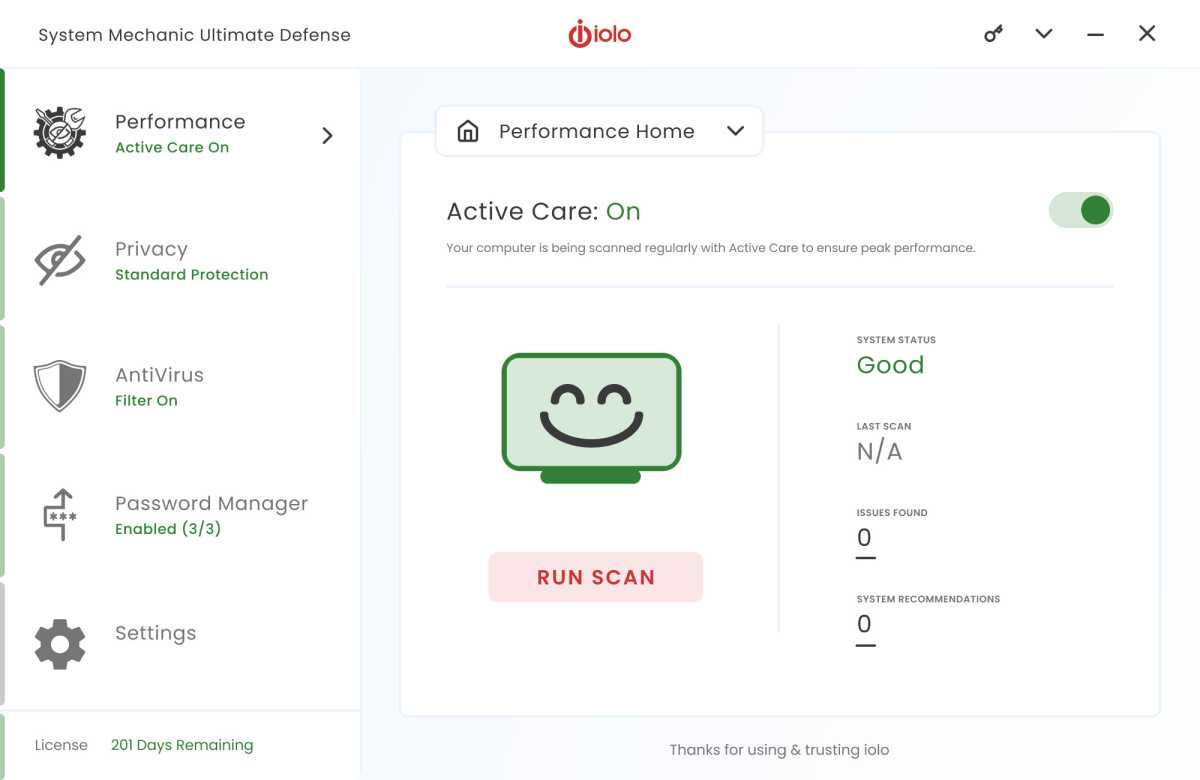Click the Privacy crossed-eye icon
This screenshot has height=780, width=1200.
point(60,260)
